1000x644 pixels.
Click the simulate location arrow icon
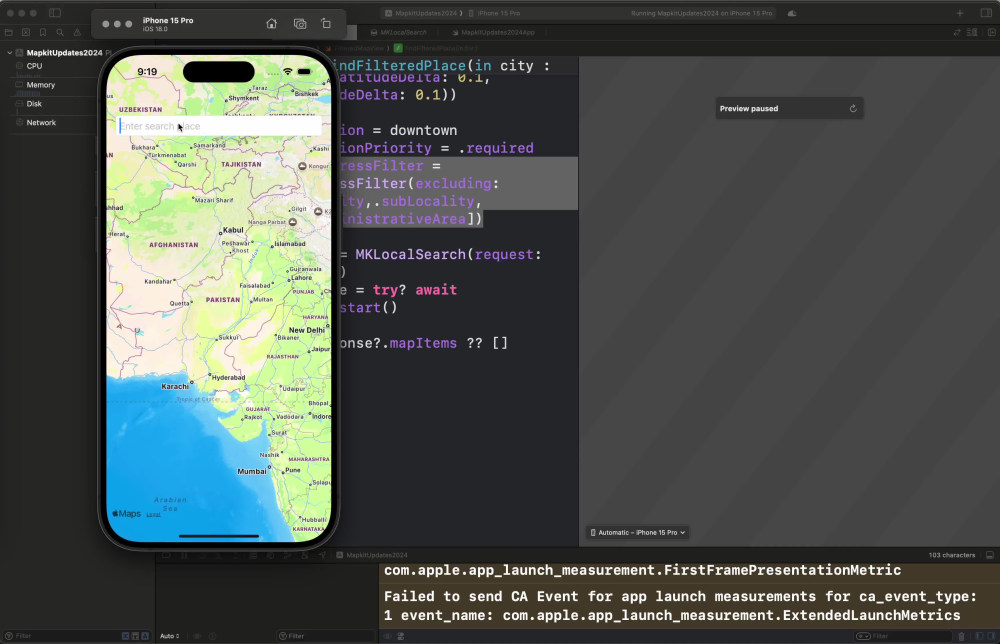click(323, 555)
